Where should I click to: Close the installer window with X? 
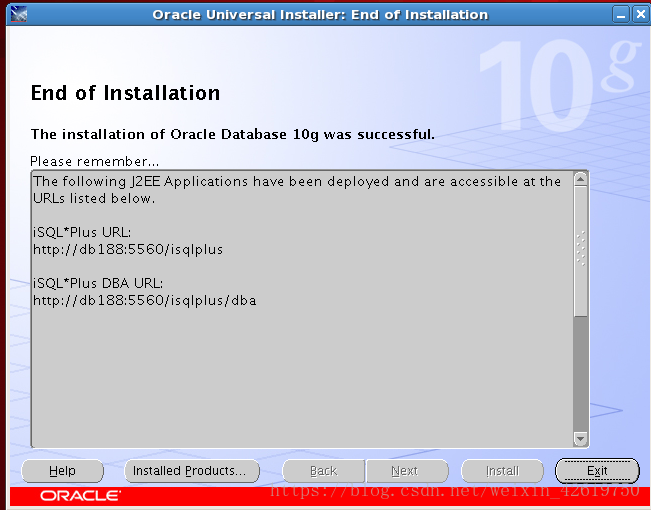pyautogui.click(x=640, y=15)
